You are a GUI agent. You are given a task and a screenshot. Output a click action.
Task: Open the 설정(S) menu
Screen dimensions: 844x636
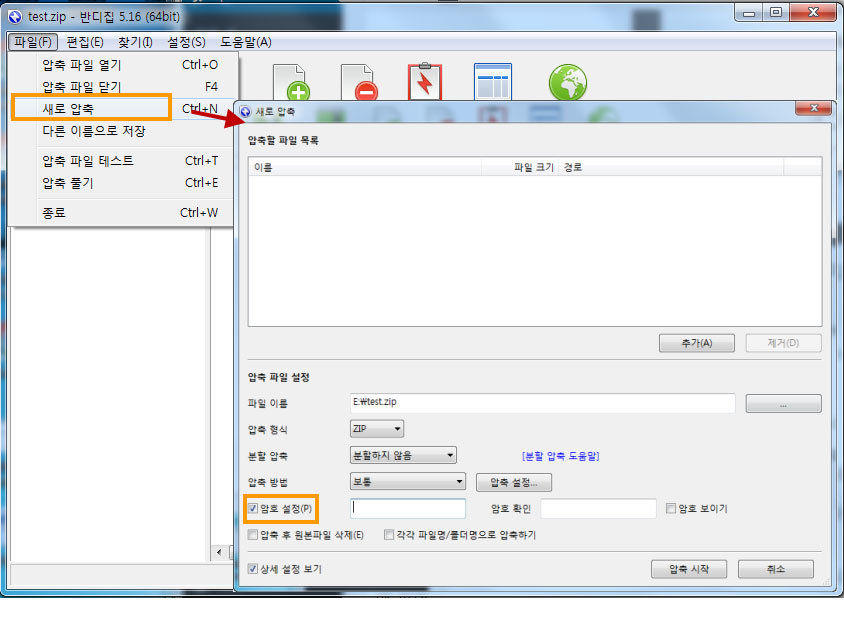coord(186,42)
